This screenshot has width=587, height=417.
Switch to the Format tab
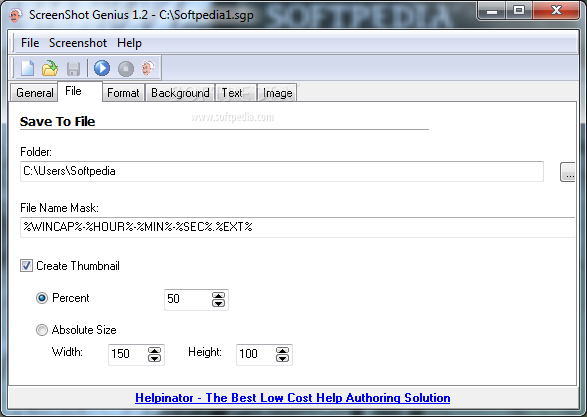pos(123,93)
